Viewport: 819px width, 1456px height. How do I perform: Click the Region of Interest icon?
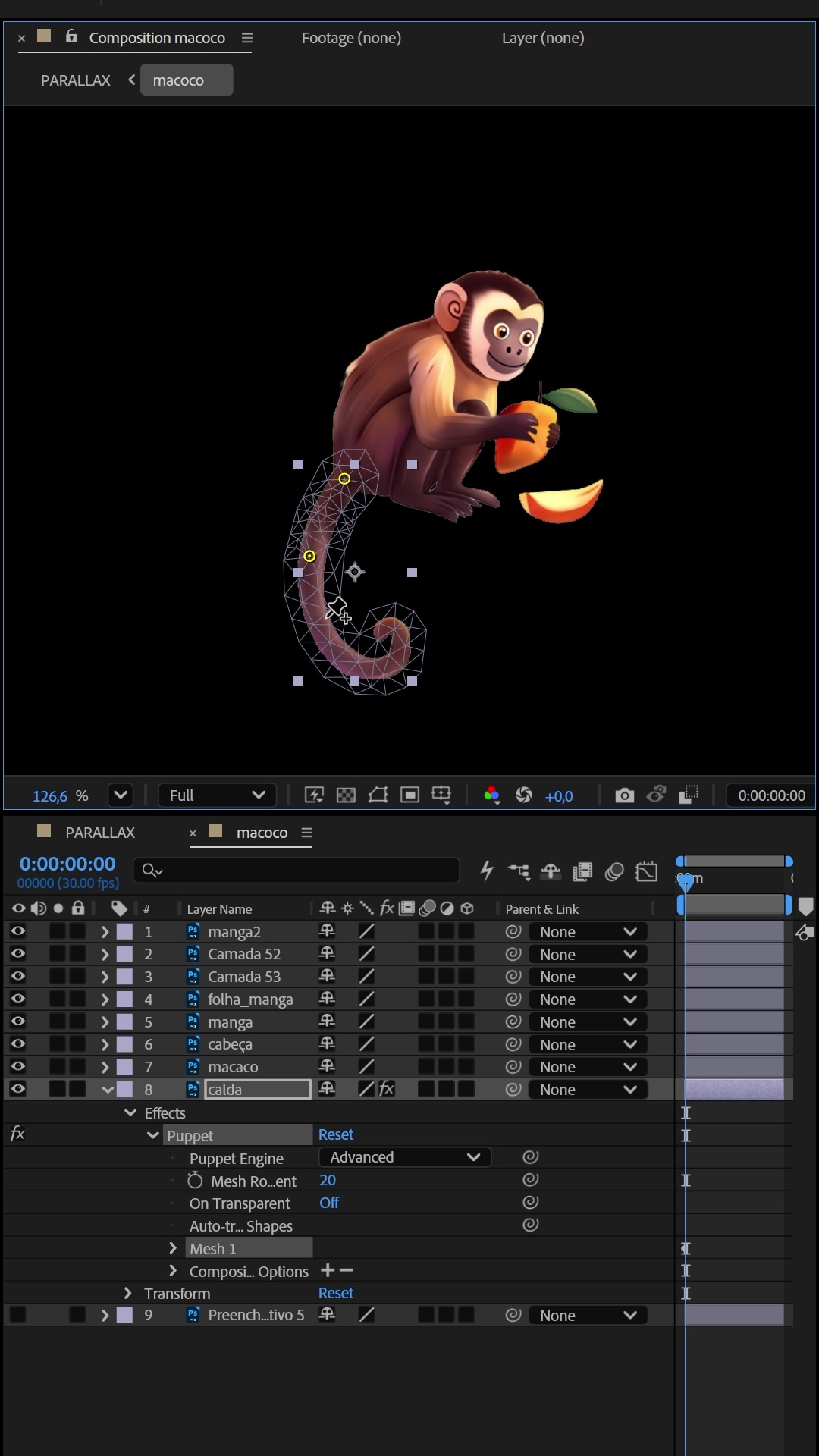tap(409, 795)
